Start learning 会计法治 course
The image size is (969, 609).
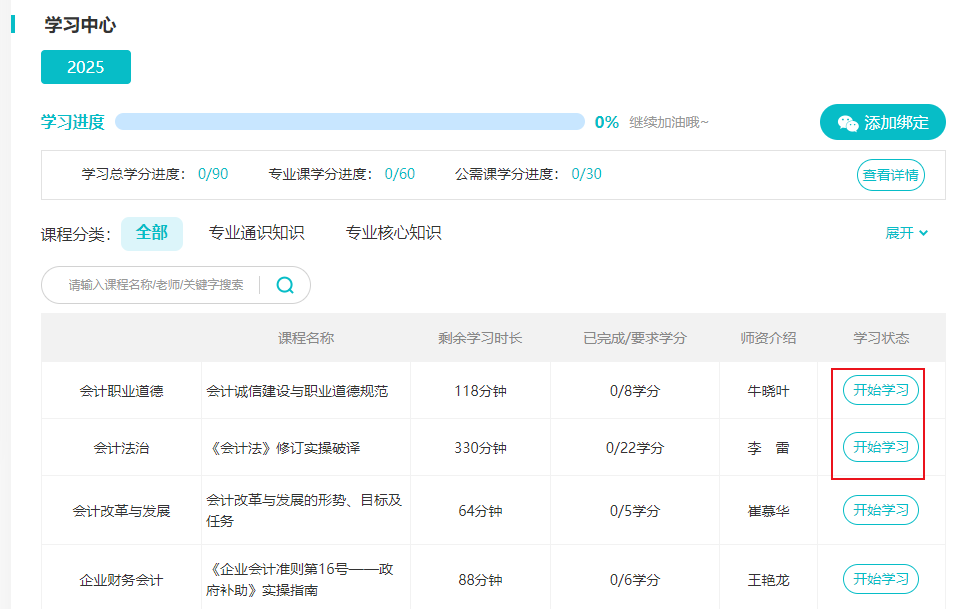click(x=880, y=447)
